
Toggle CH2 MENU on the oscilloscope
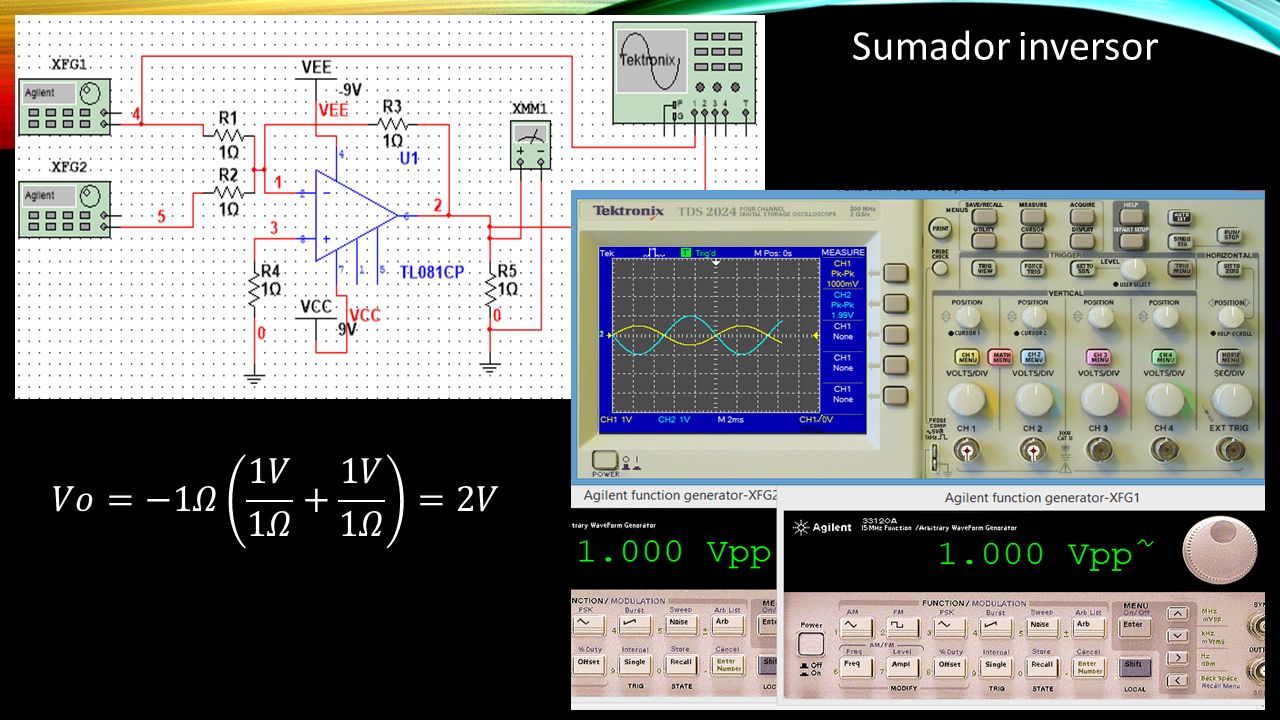coord(1033,356)
